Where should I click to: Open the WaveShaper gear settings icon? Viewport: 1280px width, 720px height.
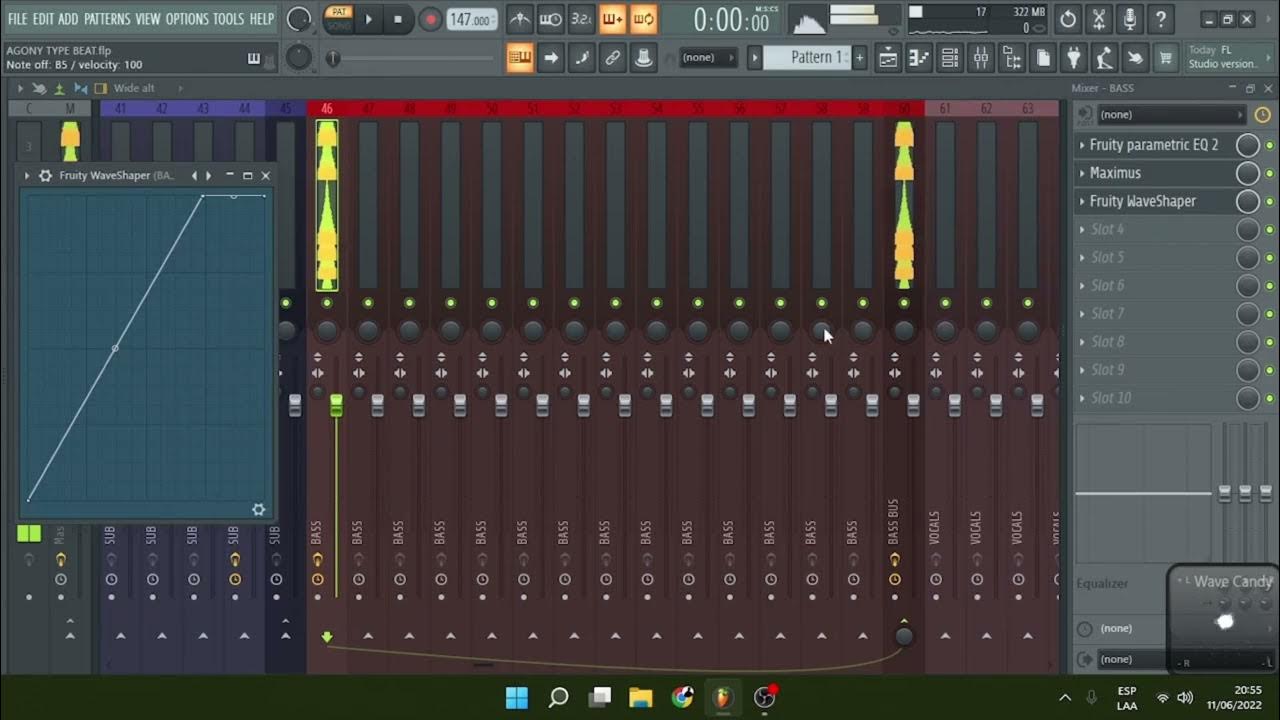tap(45, 175)
